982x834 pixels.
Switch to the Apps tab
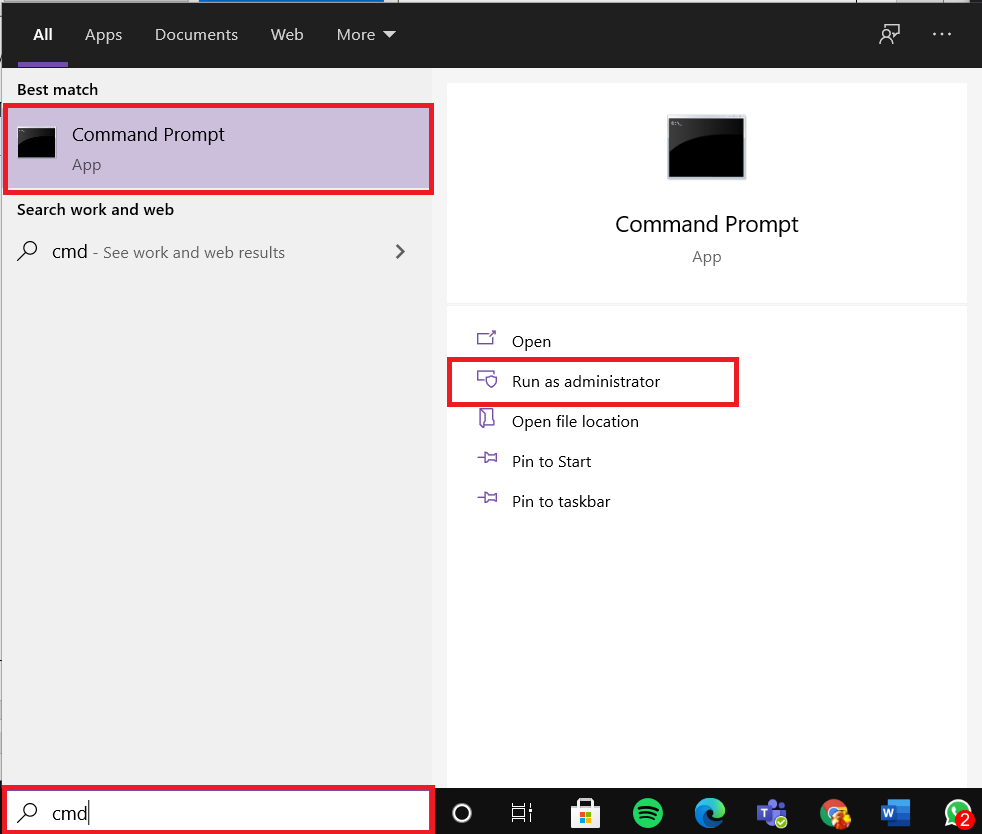[x=103, y=34]
